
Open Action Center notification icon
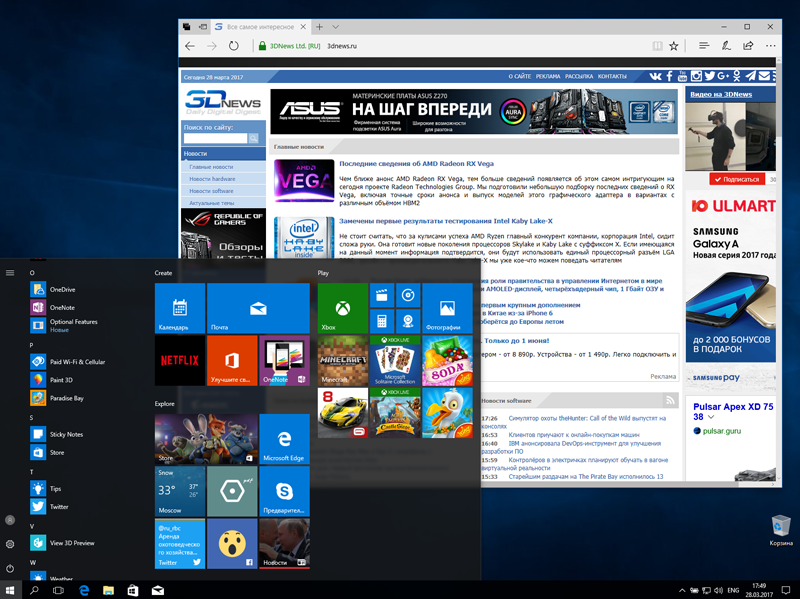coord(786,590)
